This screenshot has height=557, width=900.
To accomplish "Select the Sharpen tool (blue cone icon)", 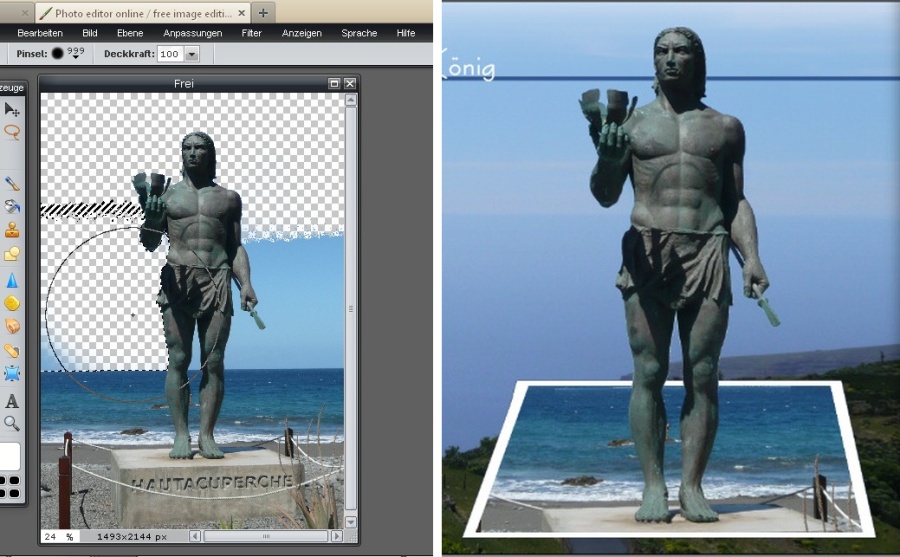I will point(12,279).
